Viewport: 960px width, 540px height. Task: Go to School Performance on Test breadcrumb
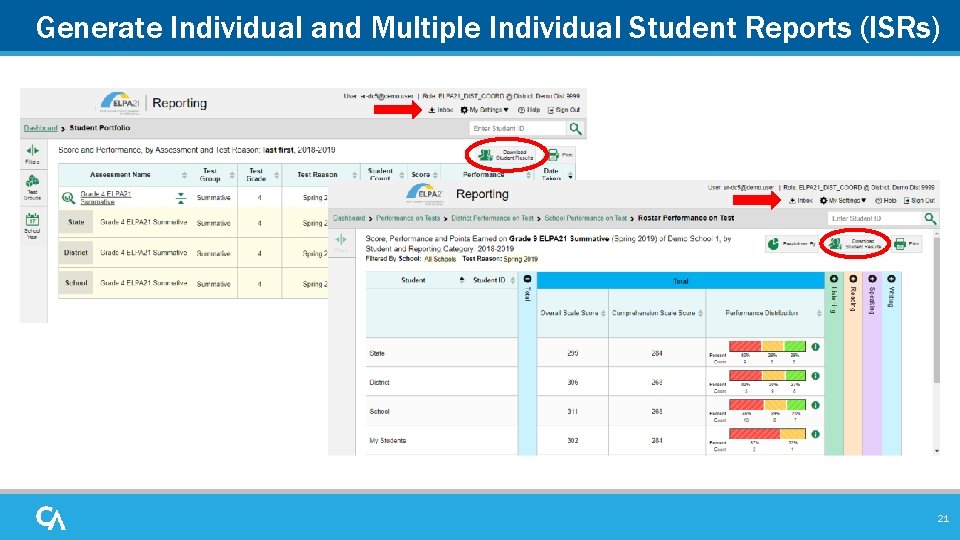click(x=585, y=219)
